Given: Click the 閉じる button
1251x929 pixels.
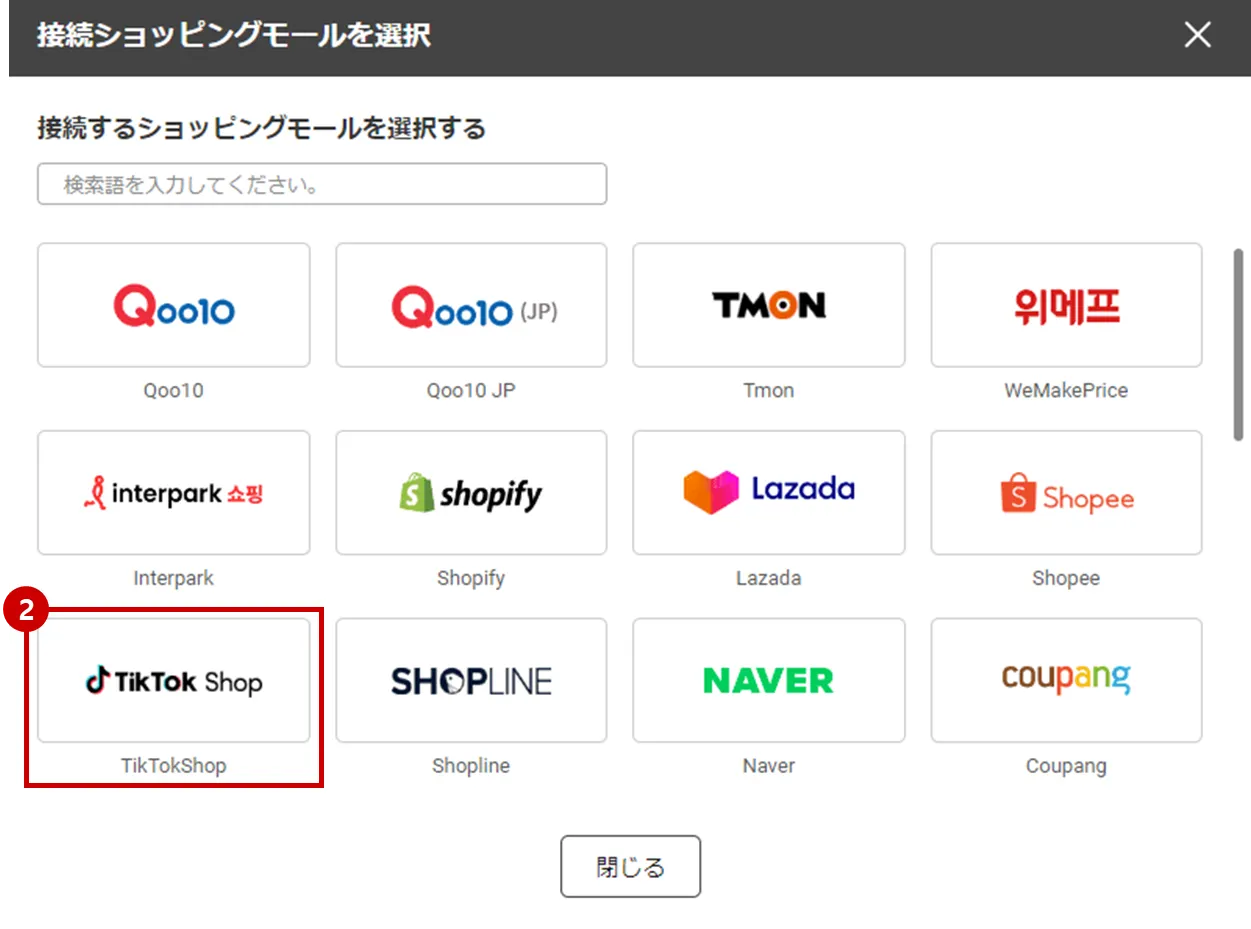Looking at the screenshot, I should 630,866.
